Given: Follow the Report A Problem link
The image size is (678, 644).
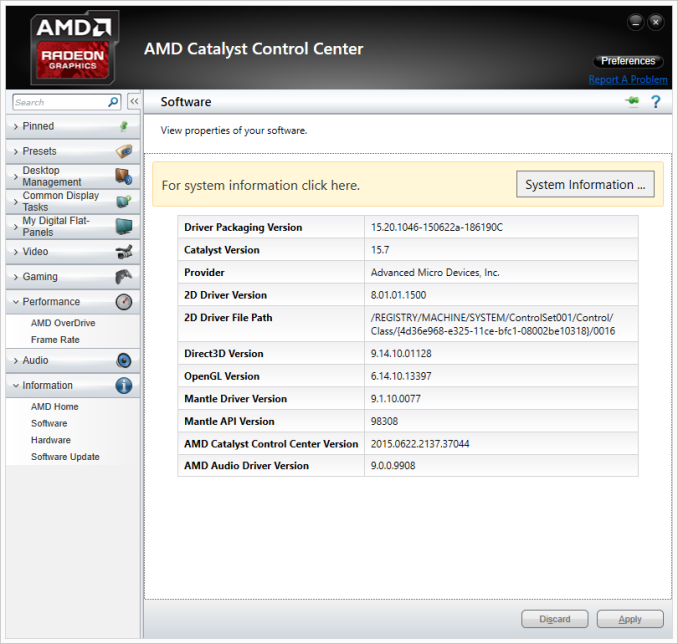Looking at the screenshot, I should (628, 80).
